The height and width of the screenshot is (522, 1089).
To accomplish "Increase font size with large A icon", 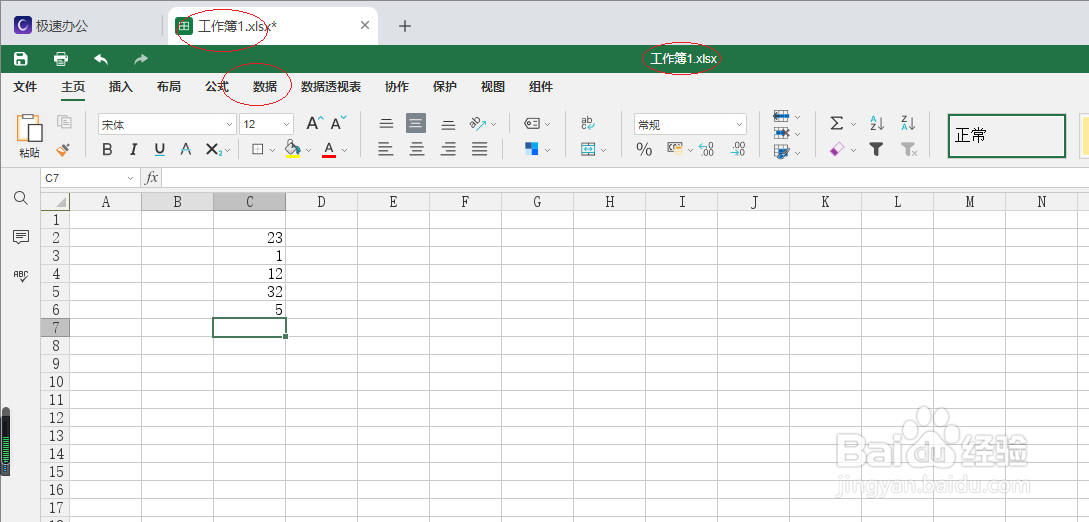I will coord(315,124).
